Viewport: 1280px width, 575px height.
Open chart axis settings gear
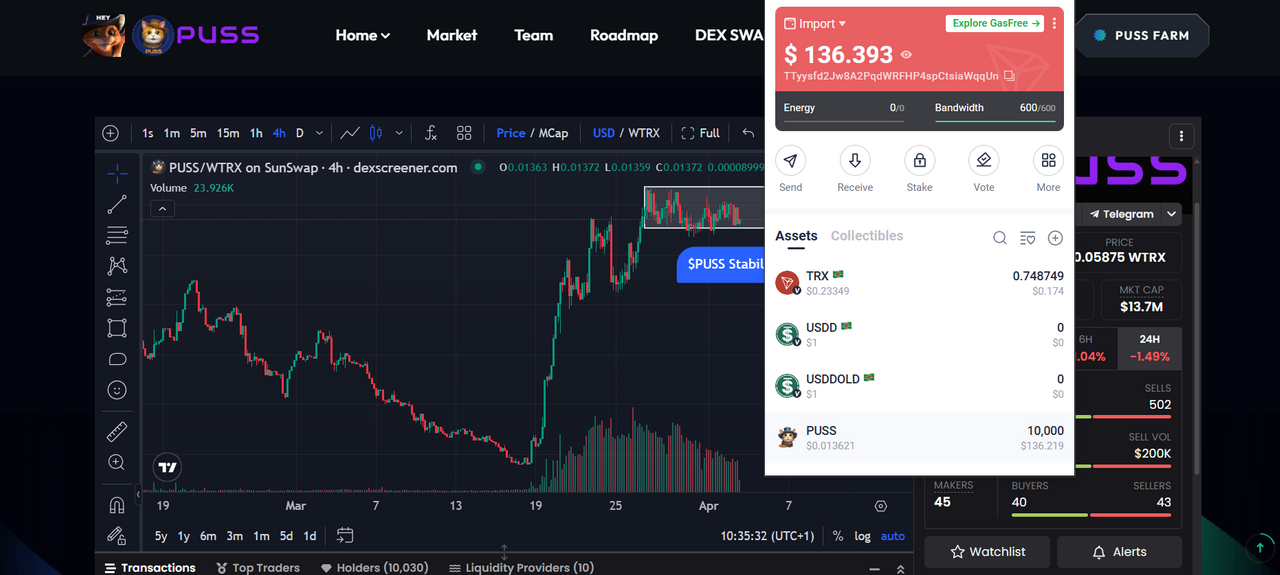pyautogui.click(x=881, y=506)
